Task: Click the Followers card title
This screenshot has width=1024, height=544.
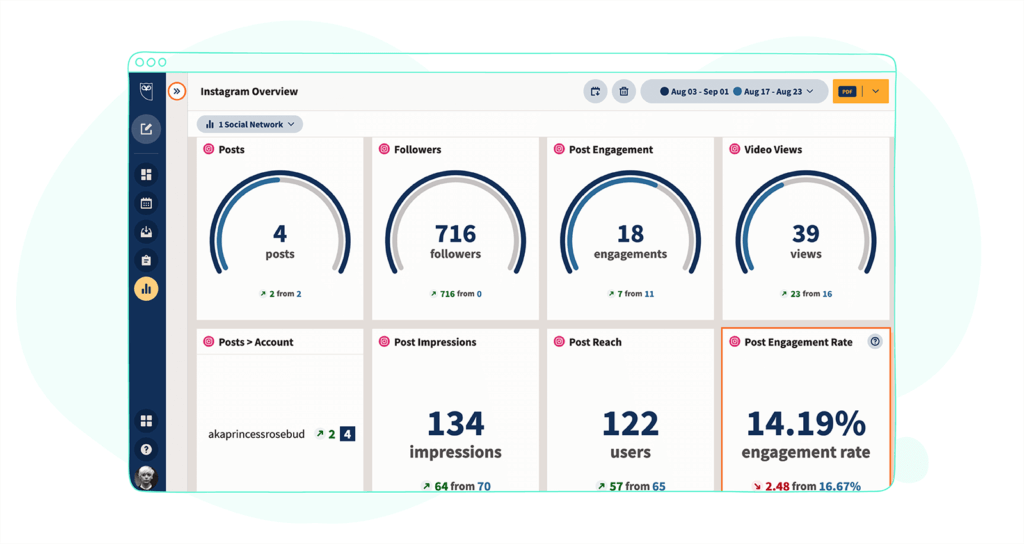Action: pyautogui.click(x=417, y=150)
